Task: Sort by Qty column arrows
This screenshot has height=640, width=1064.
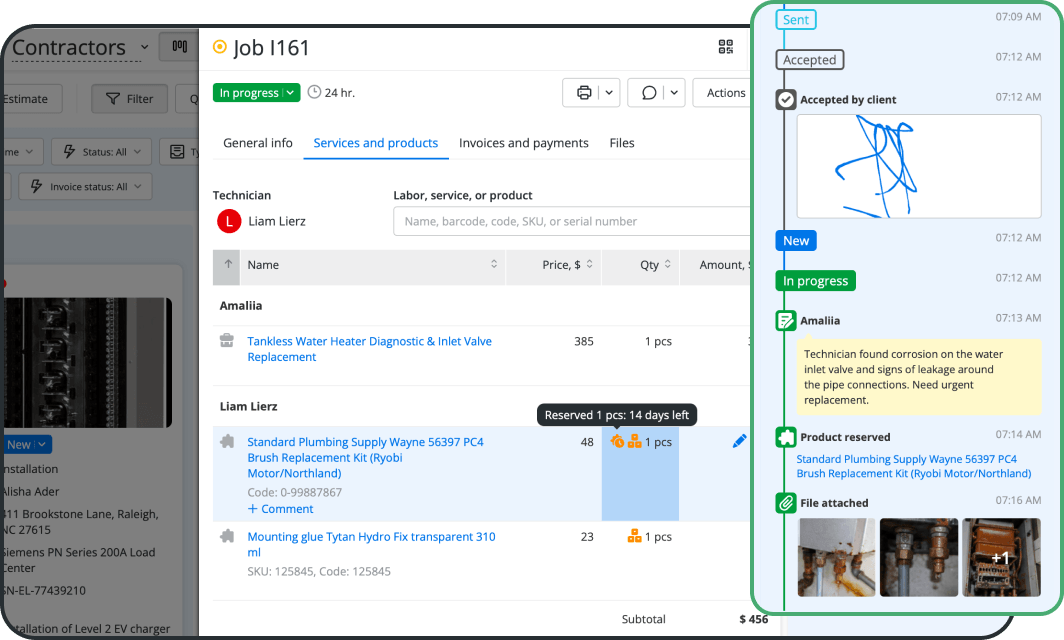Action: coord(667,265)
